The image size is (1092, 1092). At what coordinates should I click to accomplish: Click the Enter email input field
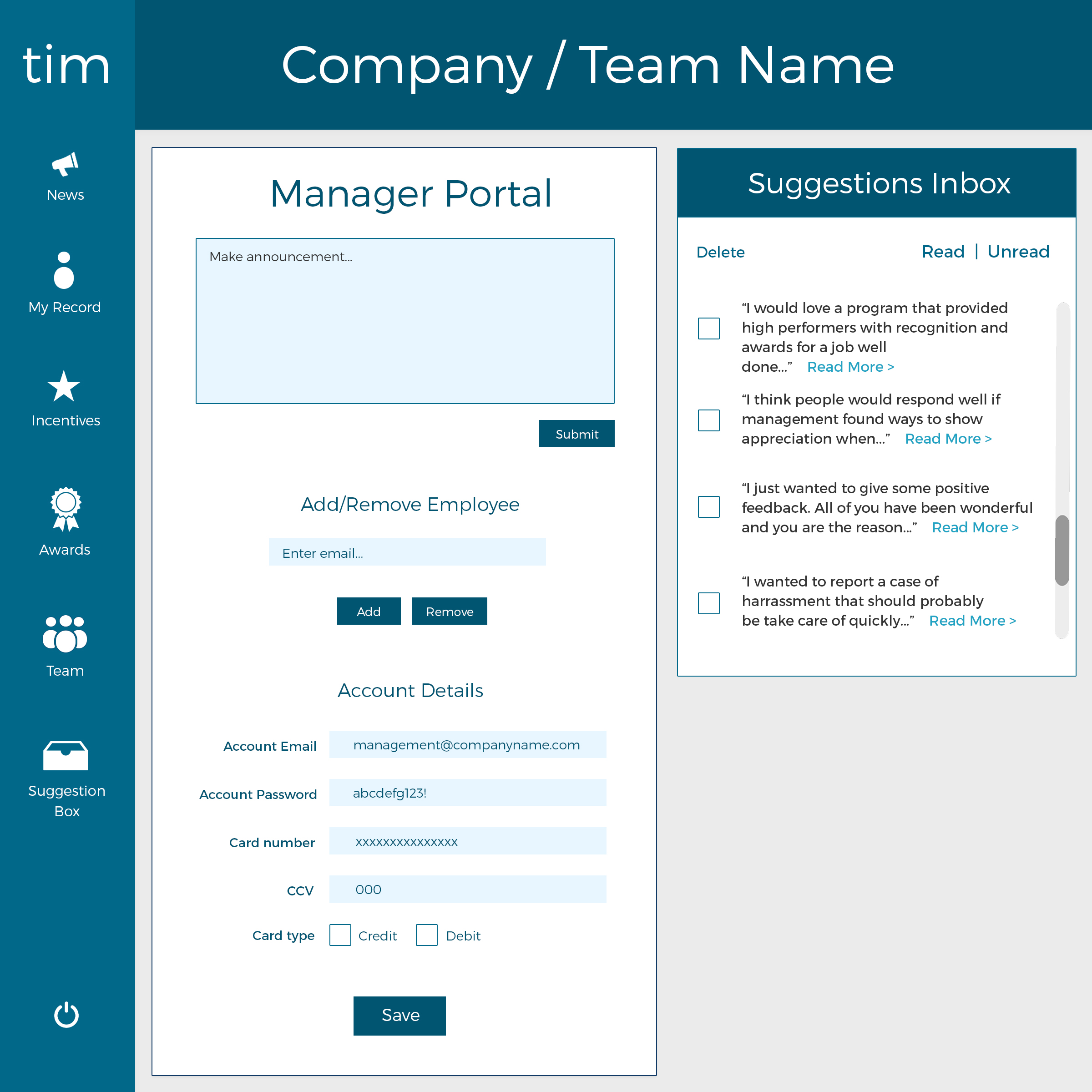tap(407, 552)
